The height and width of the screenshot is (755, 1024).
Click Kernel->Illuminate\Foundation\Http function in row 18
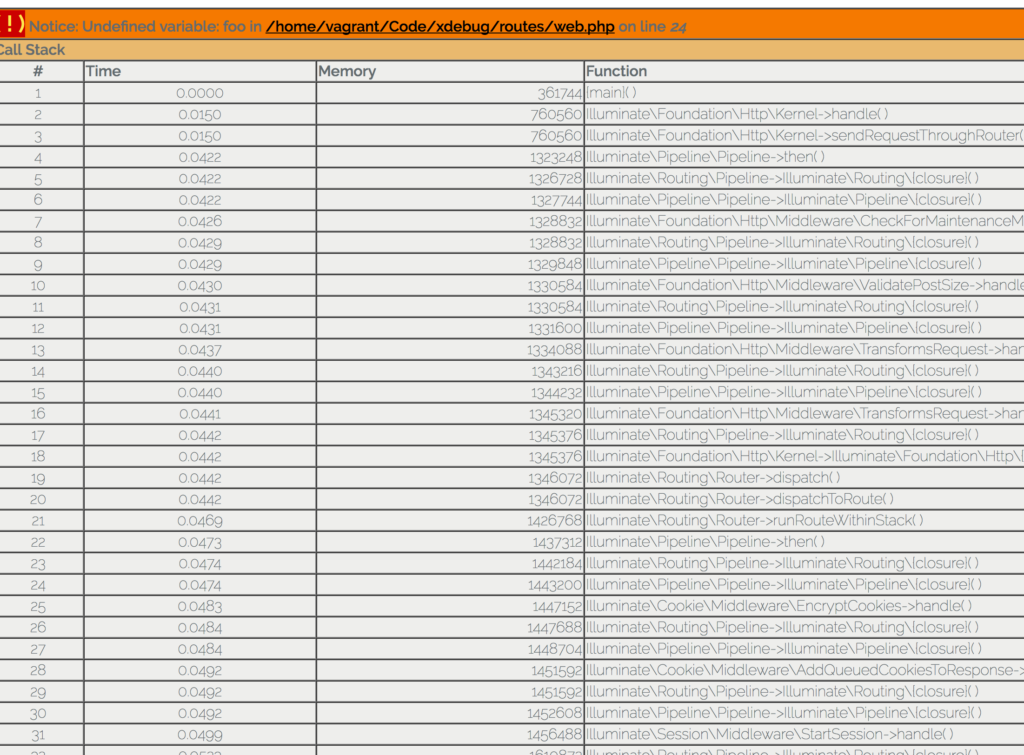point(805,456)
